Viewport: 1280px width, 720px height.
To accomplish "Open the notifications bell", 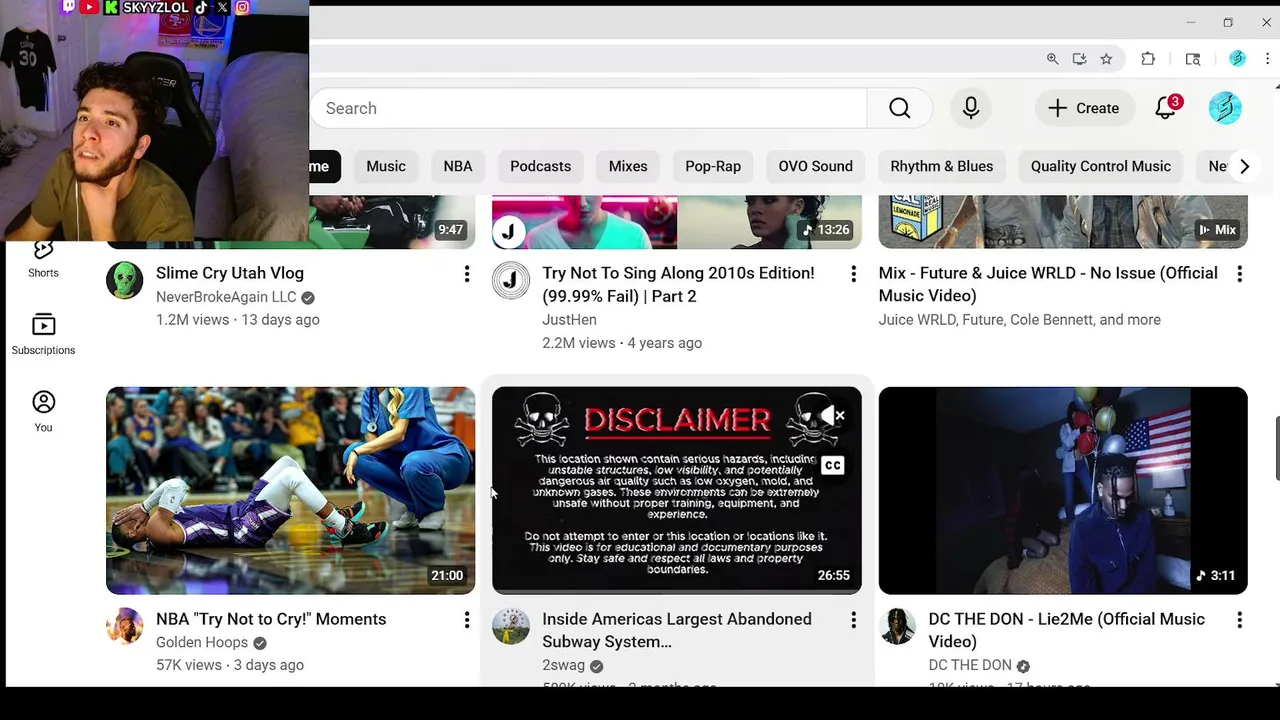I will (1166, 108).
